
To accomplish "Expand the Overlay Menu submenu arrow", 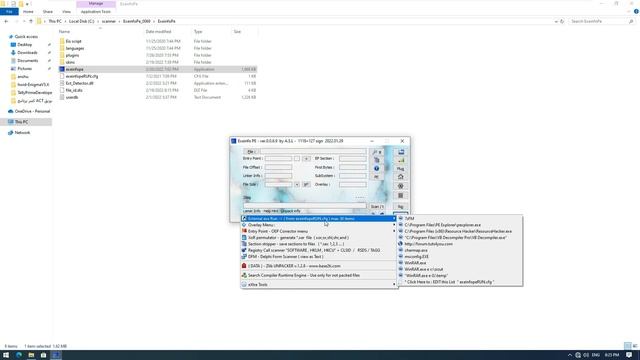I will 394,225.
